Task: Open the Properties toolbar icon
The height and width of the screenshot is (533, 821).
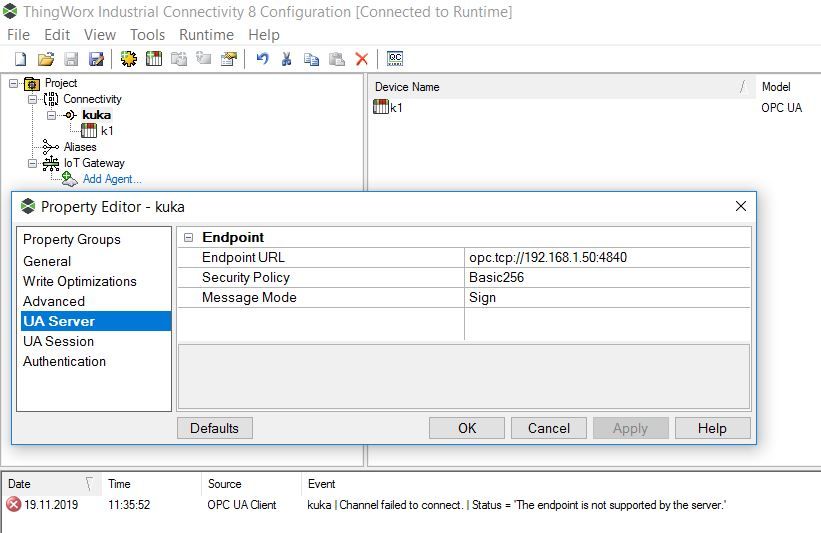Action: point(229,59)
